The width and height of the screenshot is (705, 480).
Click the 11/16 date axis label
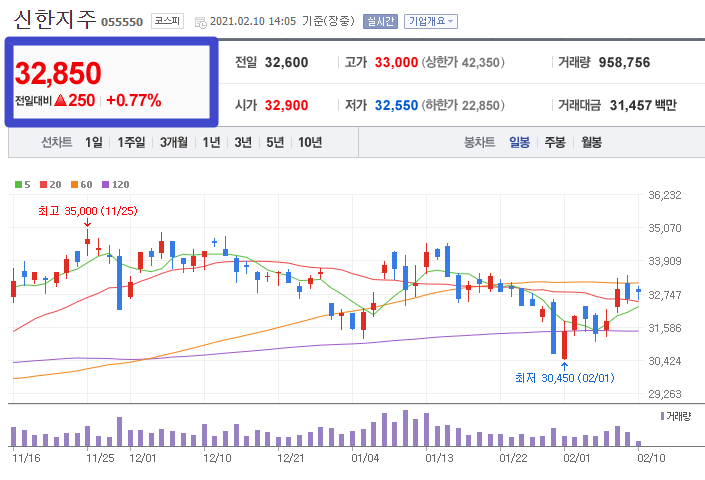pos(26,458)
